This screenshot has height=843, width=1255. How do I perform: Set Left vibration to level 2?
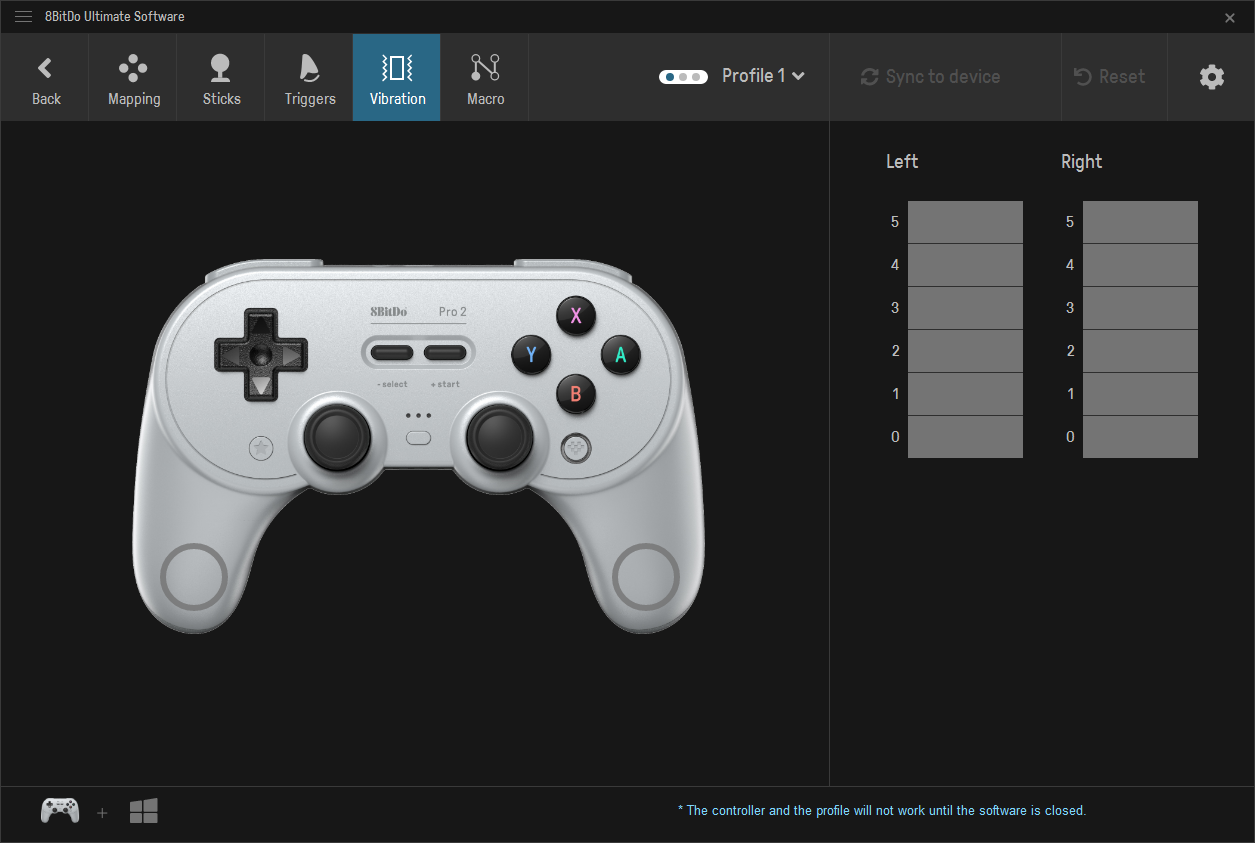[965, 351]
